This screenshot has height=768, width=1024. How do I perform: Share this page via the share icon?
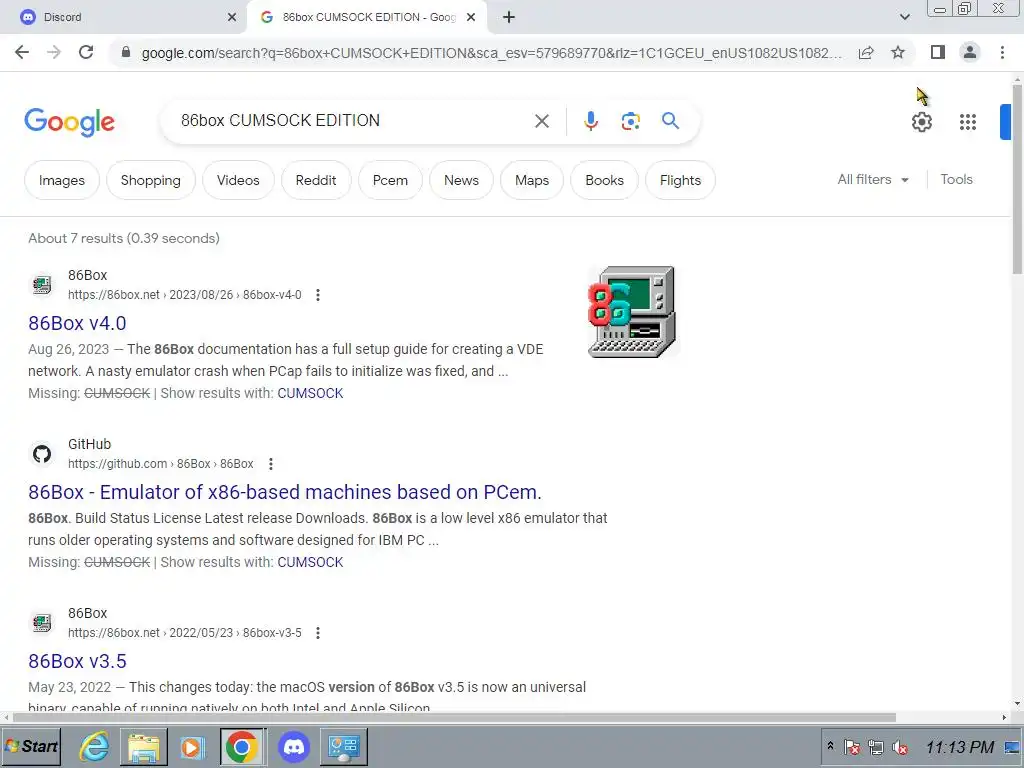pyautogui.click(x=866, y=52)
